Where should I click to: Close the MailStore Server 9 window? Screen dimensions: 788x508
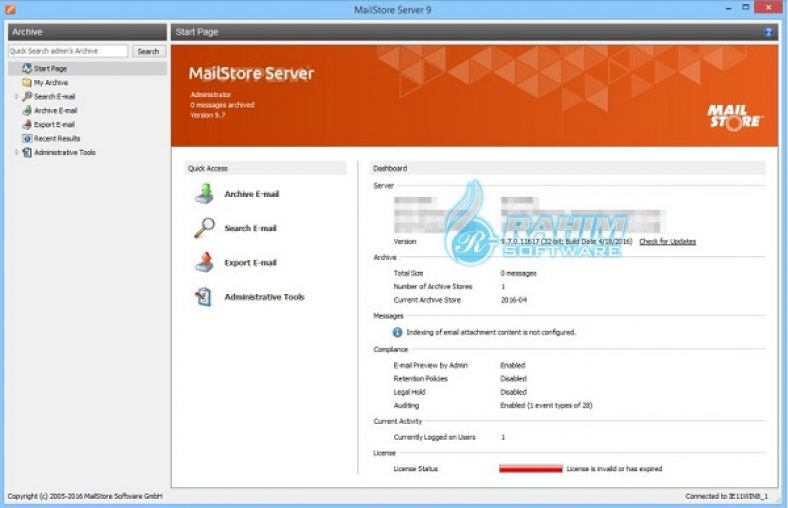tap(769, 8)
